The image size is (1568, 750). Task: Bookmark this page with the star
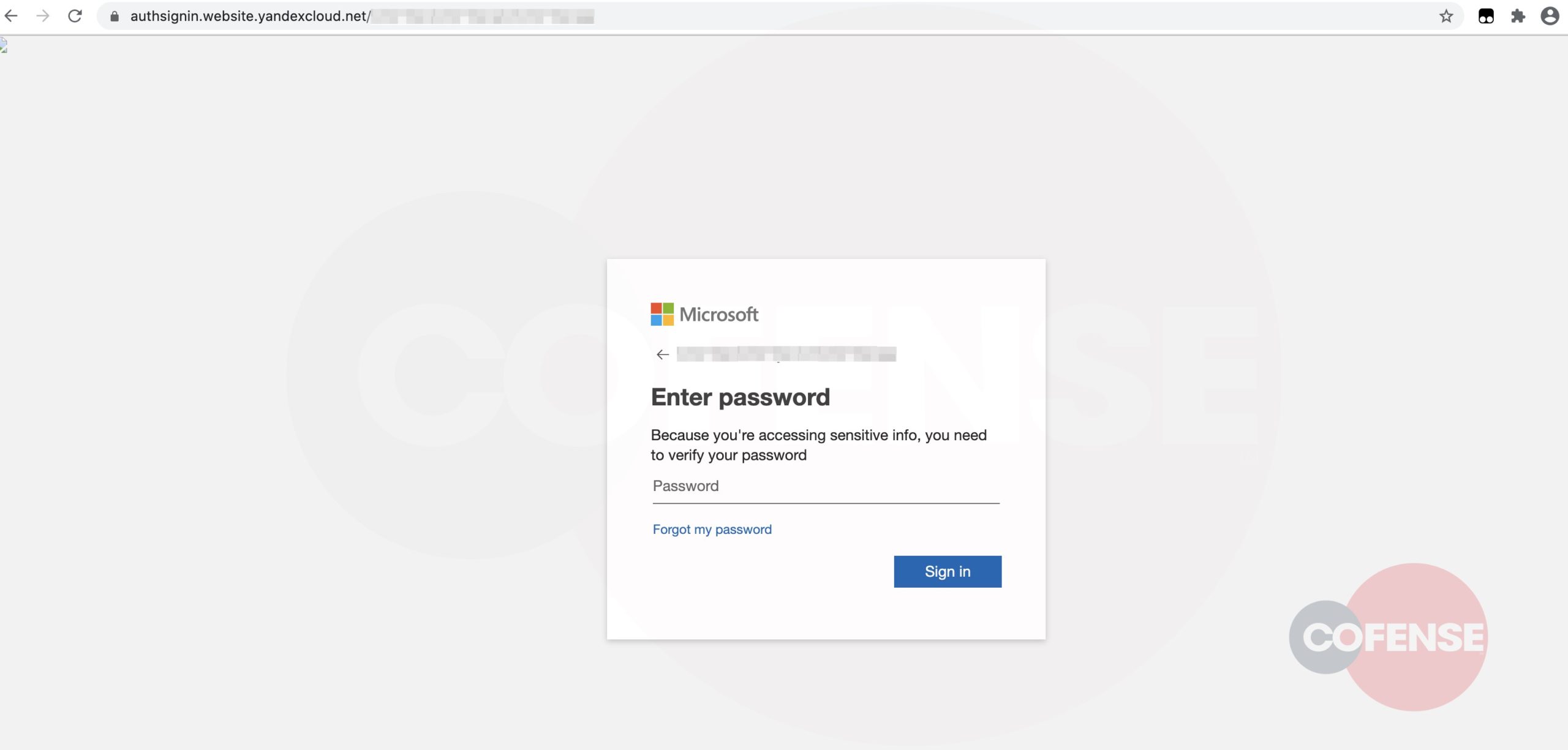click(x=1446, y=16)
